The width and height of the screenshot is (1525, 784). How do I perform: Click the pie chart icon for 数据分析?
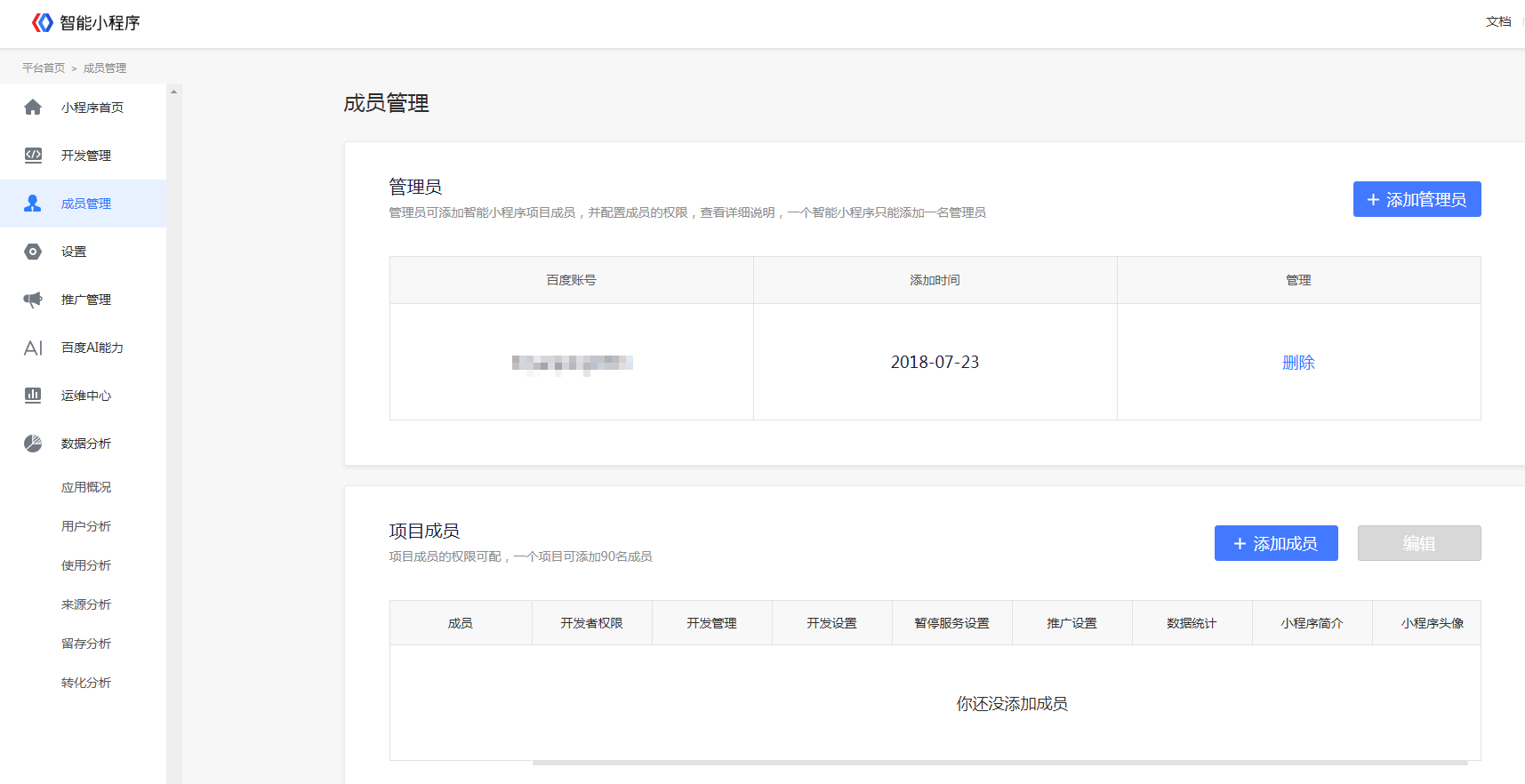pos(33,444)
